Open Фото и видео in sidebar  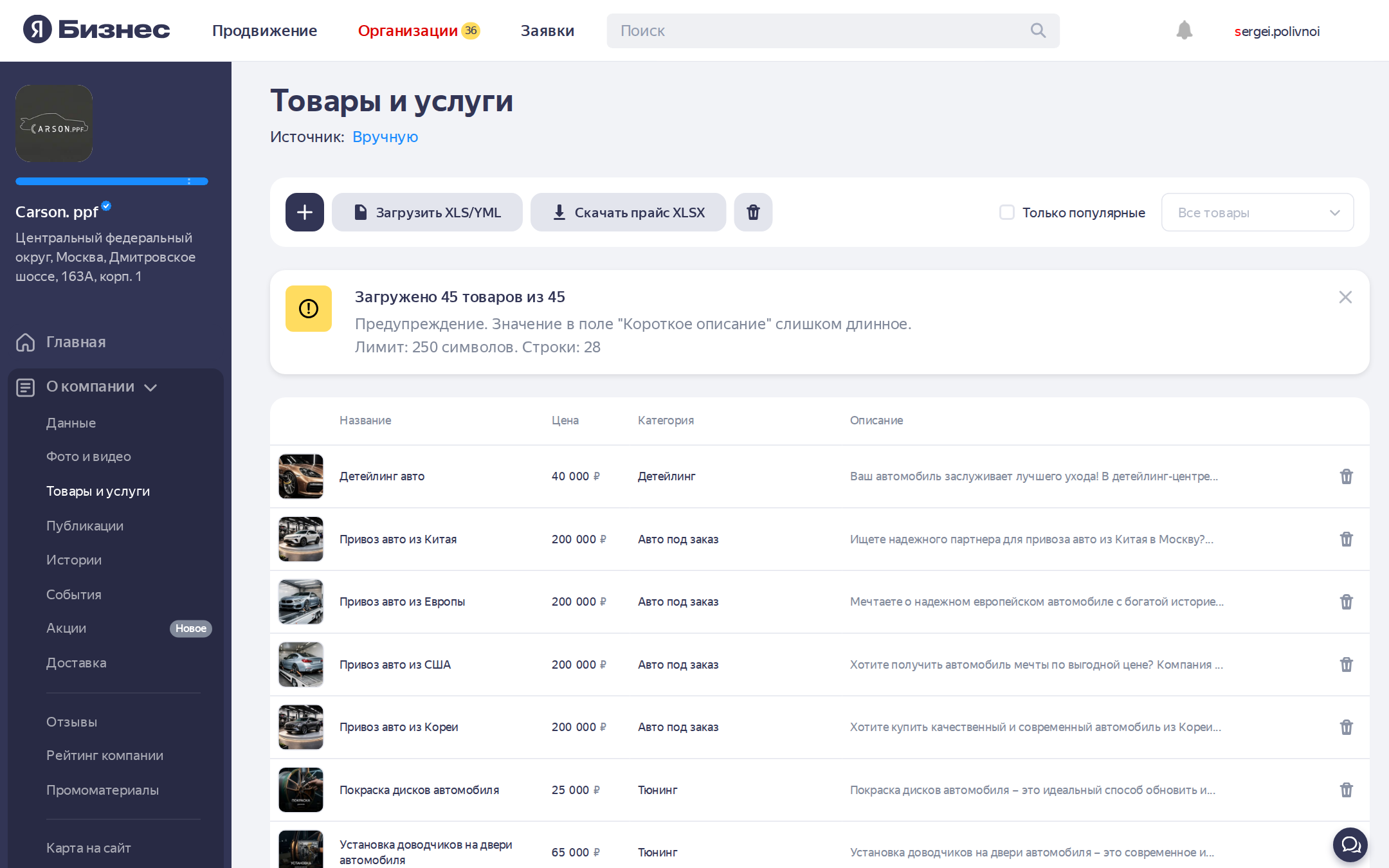click(89, 457)
